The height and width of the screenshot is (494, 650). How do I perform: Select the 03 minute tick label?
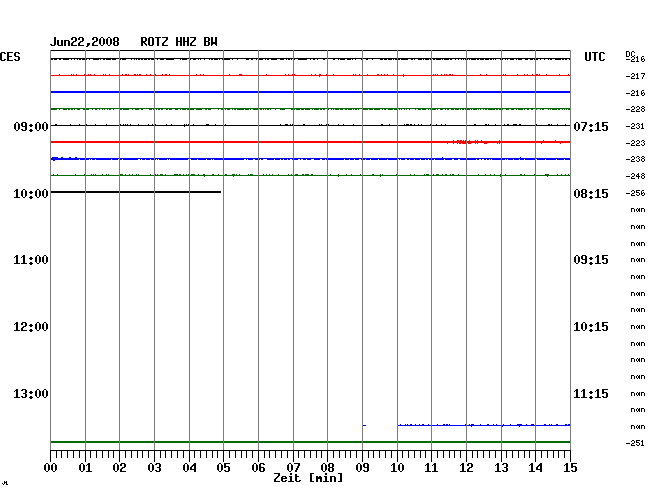pyautogui.click(x=154, y=468)
